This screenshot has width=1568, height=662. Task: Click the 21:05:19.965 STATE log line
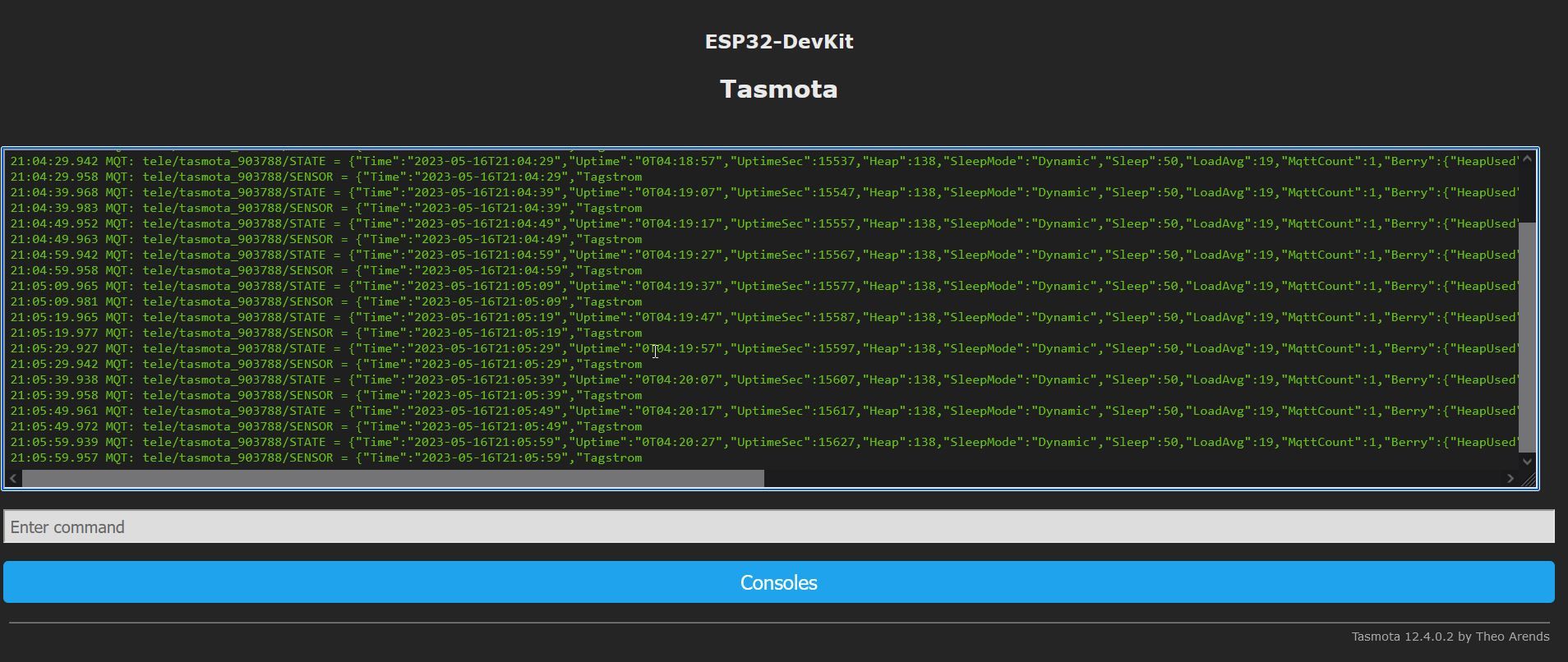(x=764, y=317)
